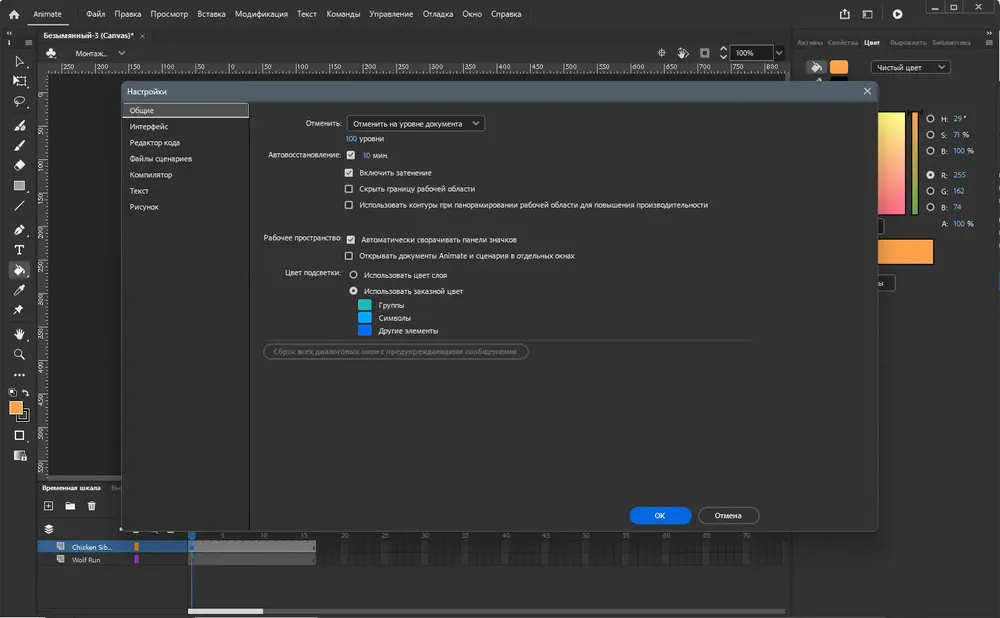1000x618 pixels.
Task: Delete layer with trash icon
Action: (91, 506)
